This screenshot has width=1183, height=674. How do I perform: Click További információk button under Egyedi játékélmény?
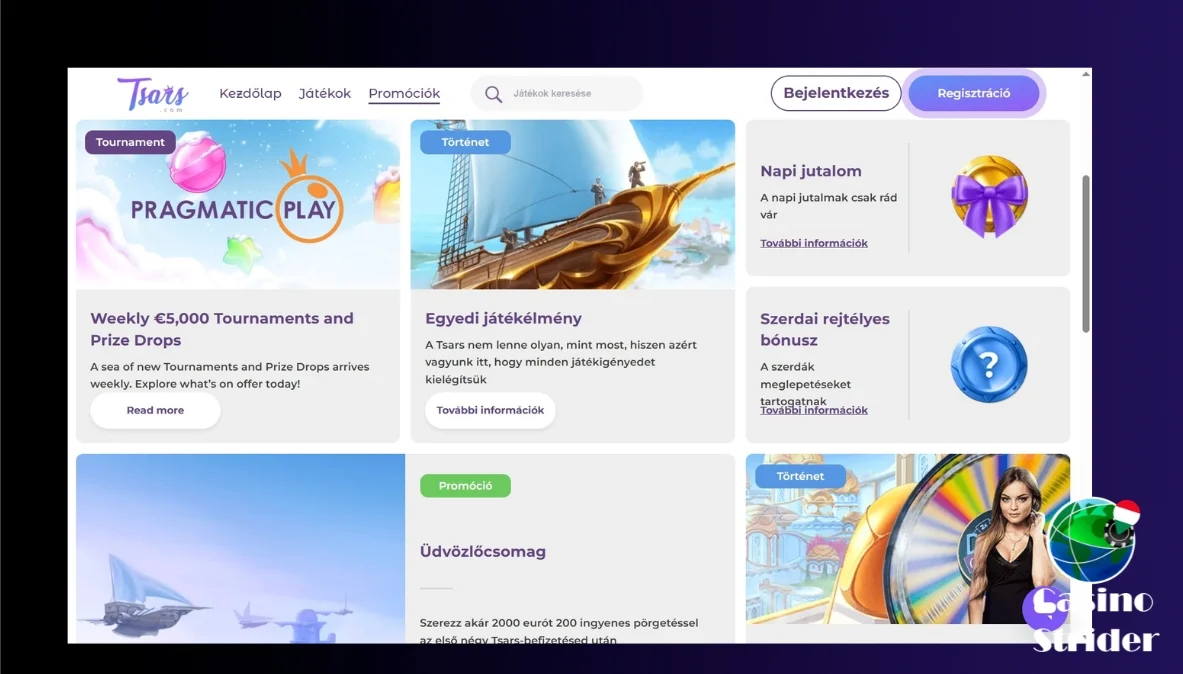coord(490,410)
